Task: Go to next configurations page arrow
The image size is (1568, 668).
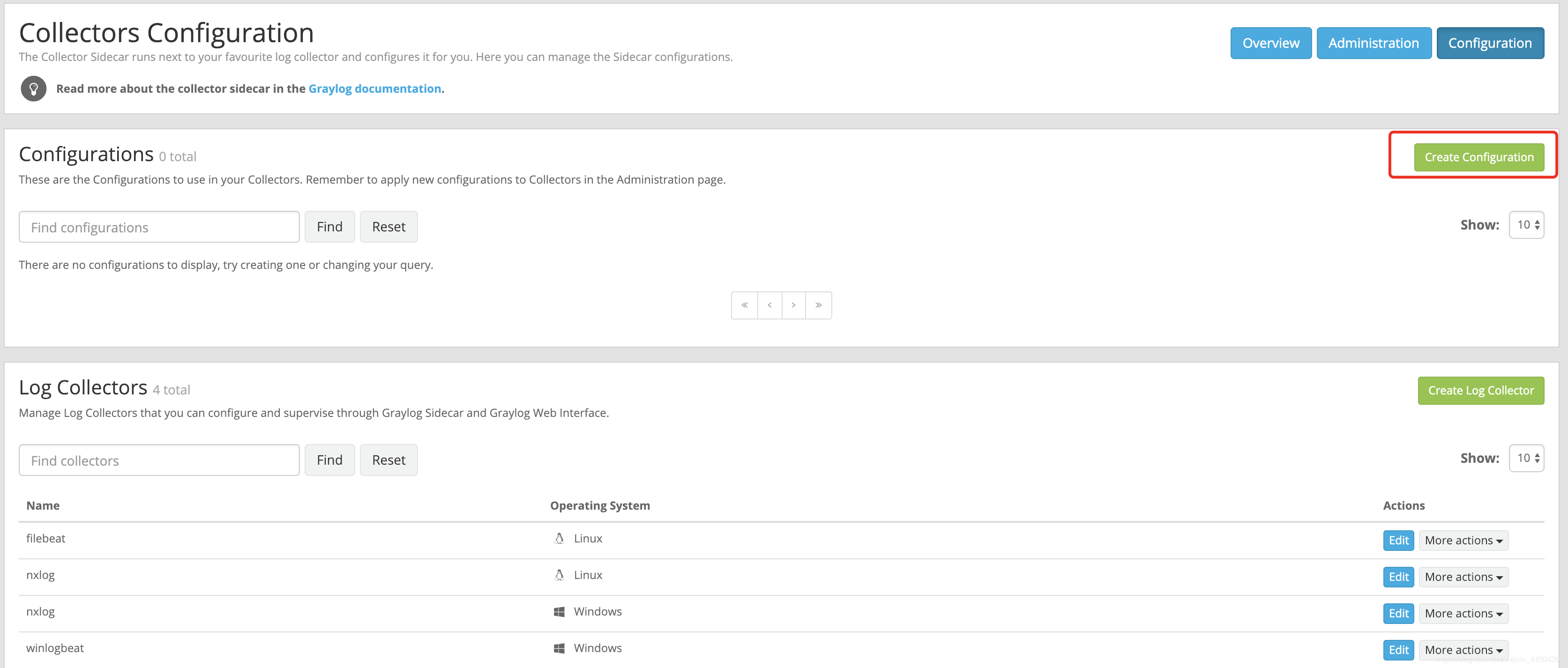Action: coord(793,305)
